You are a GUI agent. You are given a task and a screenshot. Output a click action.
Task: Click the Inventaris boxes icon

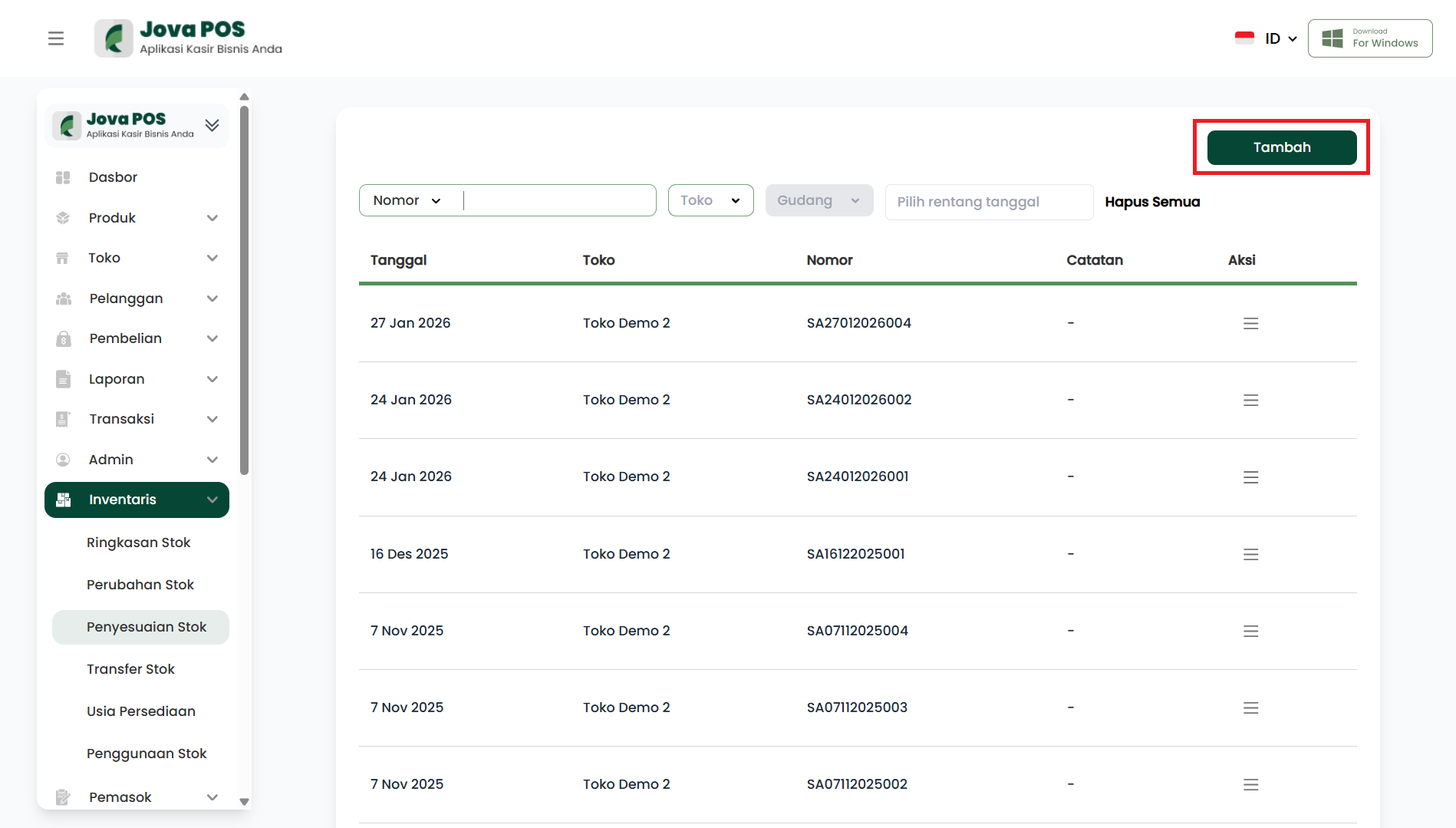(x=64, y=500)
